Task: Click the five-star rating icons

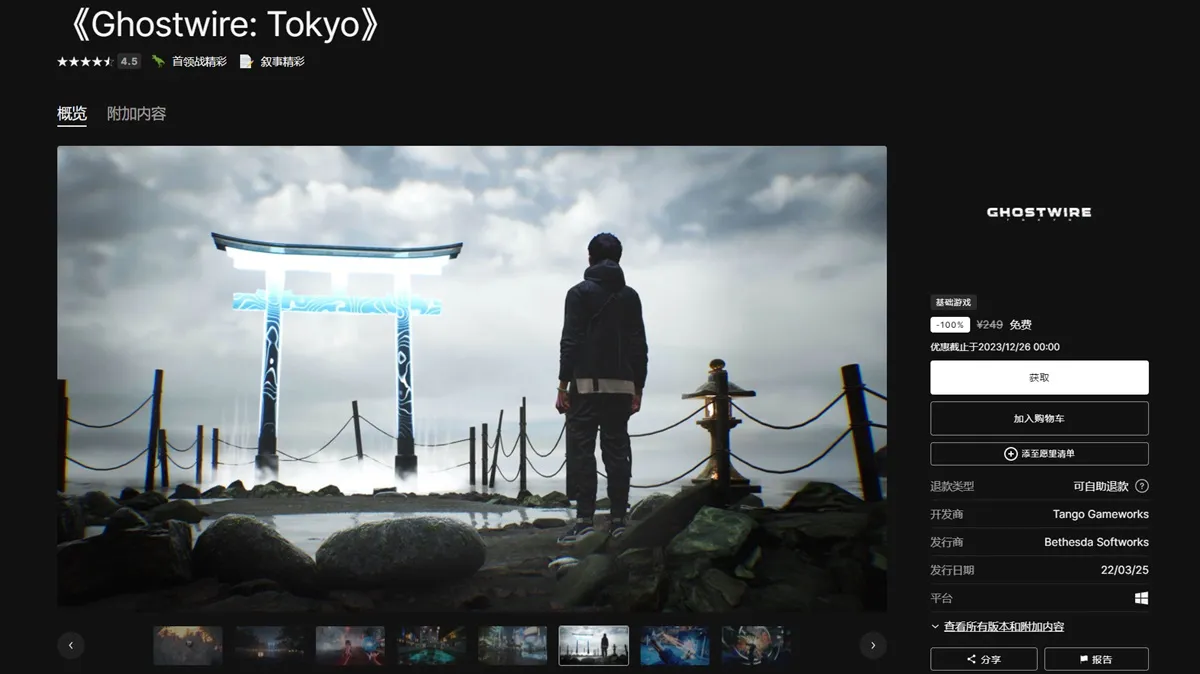Action: [85, 61]
